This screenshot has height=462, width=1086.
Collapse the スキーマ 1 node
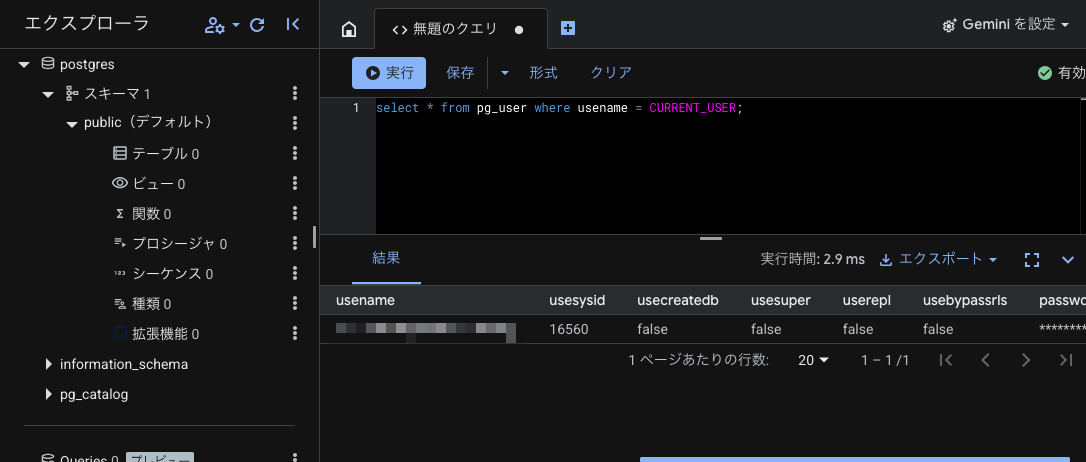pyautogui.click(x=48, y=94)
